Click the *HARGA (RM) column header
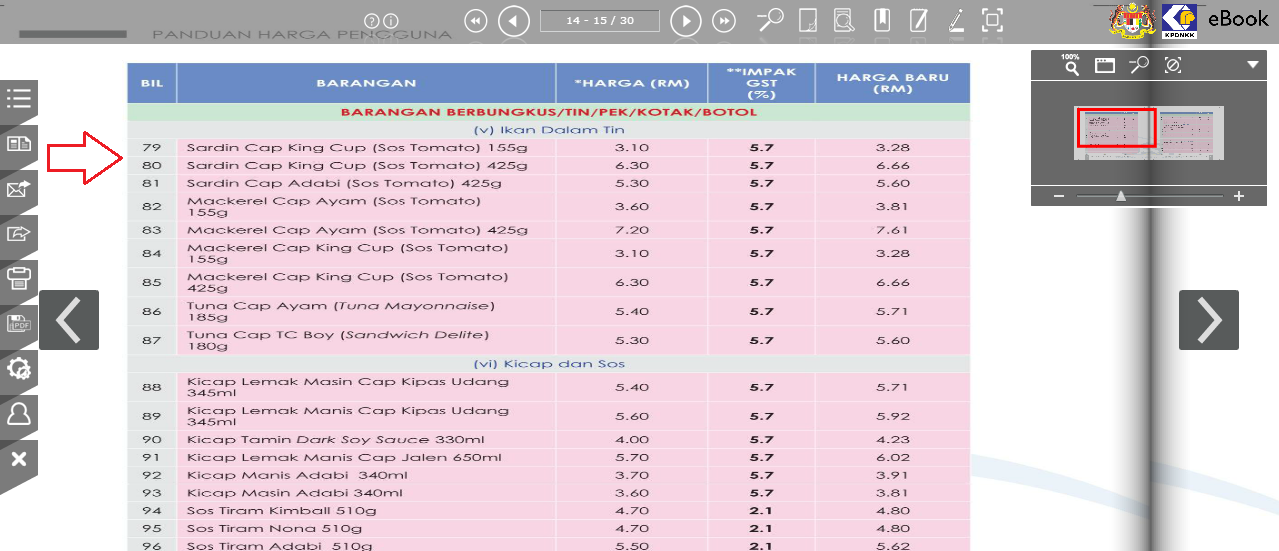Viewport: 1279px width, 551px height. click(632, 83)
